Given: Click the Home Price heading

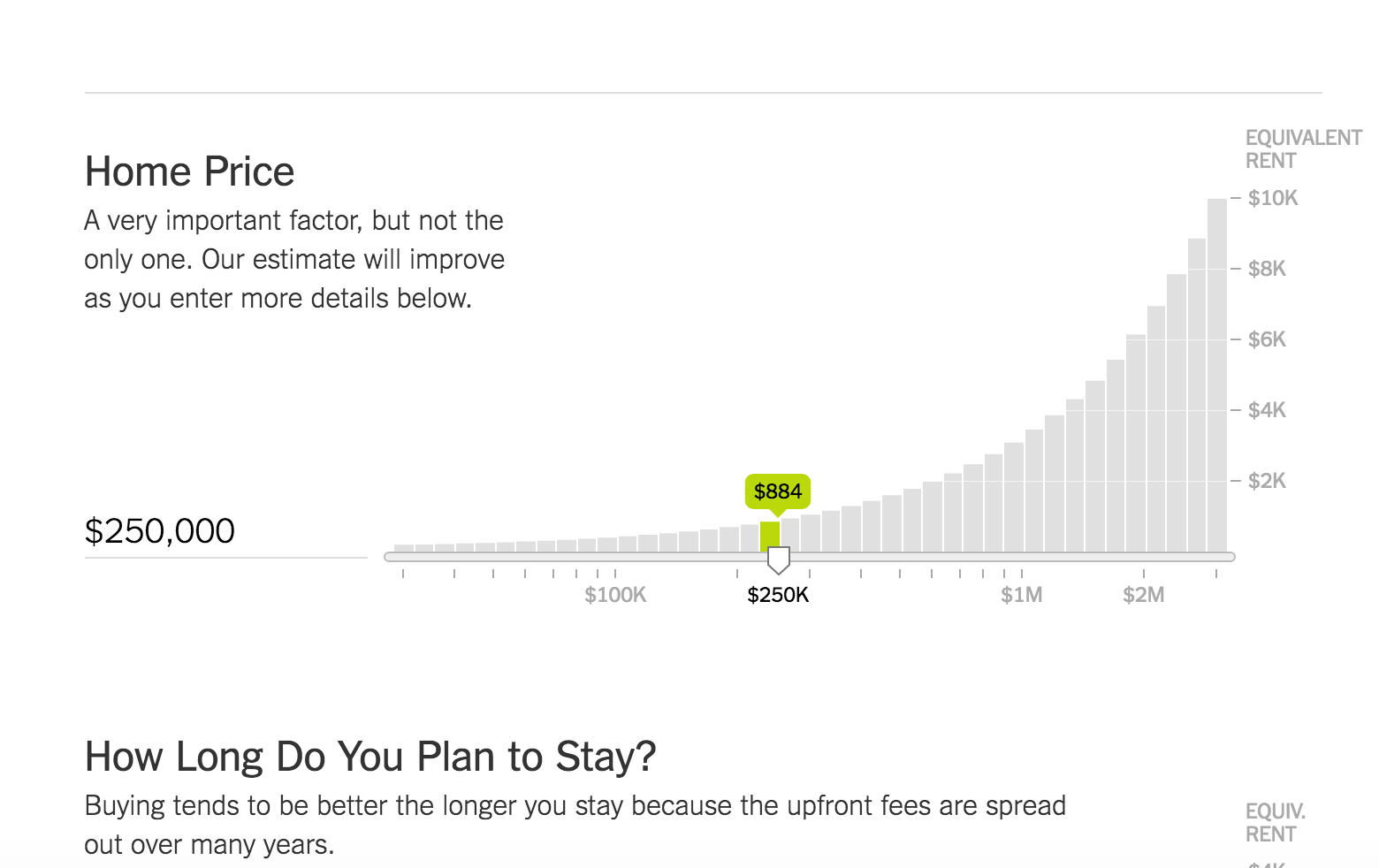Looking at the screenshot, I should 189,171.
